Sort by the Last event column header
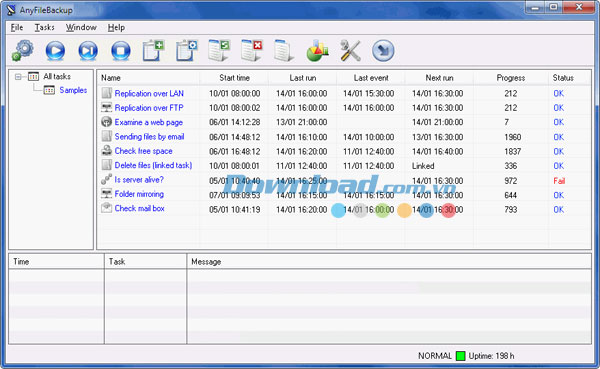 [371, 78]
